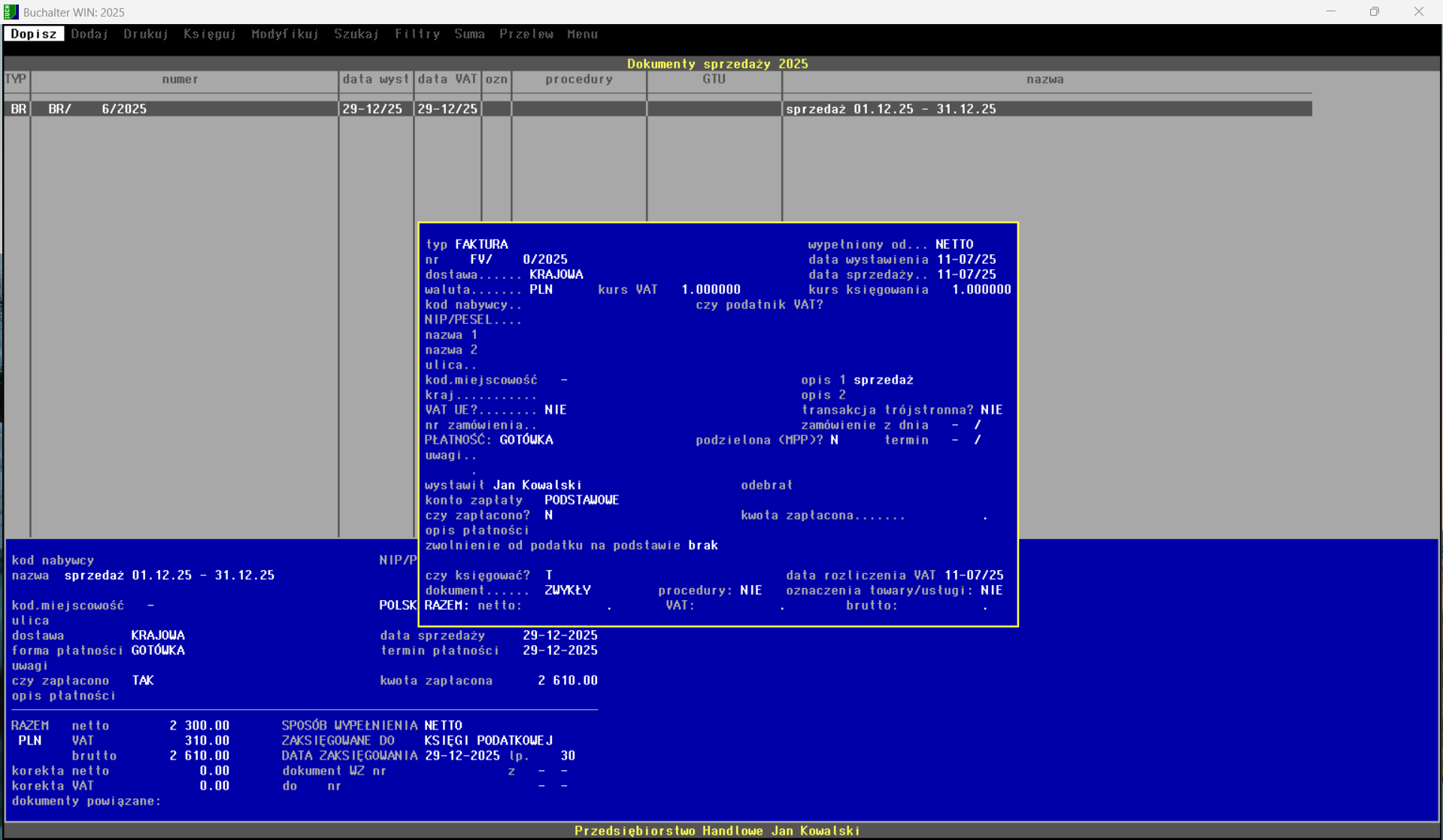Screen dimensions: 1443x840
Task: Click the 'czy podatnik VAT?' field
Action: coord(759,305)
